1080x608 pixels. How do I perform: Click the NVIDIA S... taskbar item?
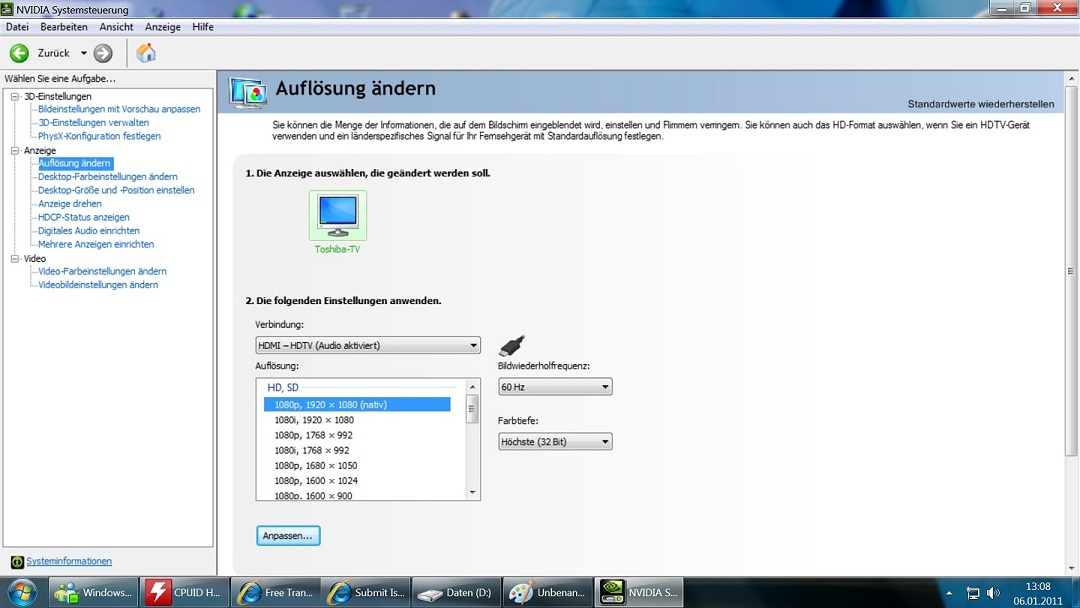[x=638, y=592]
